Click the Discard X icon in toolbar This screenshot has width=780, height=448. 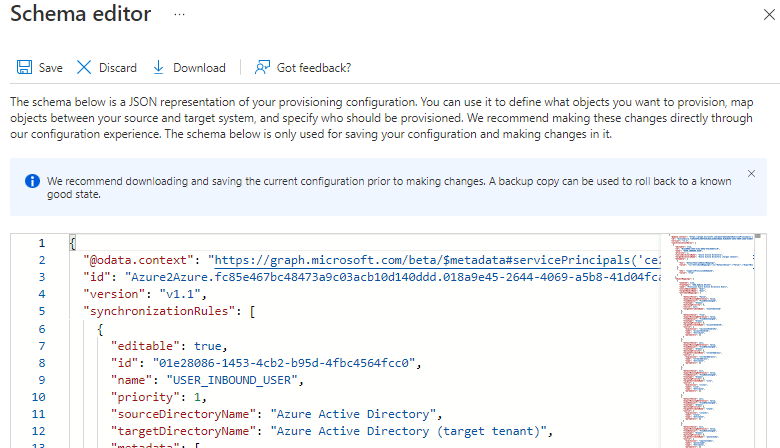point(84,68)
